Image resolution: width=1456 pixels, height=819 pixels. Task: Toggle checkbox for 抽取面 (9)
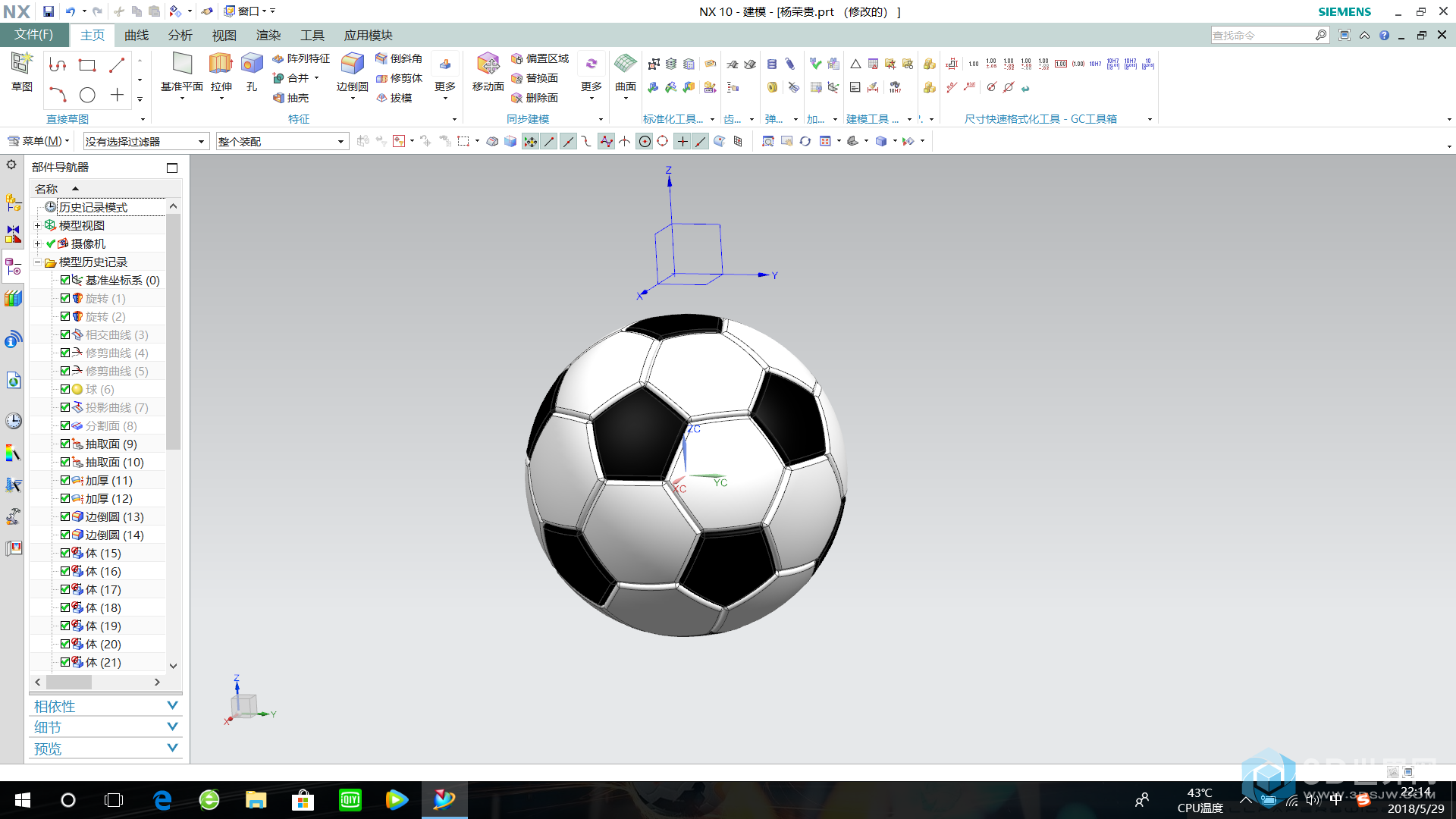[x=65, y=444]
